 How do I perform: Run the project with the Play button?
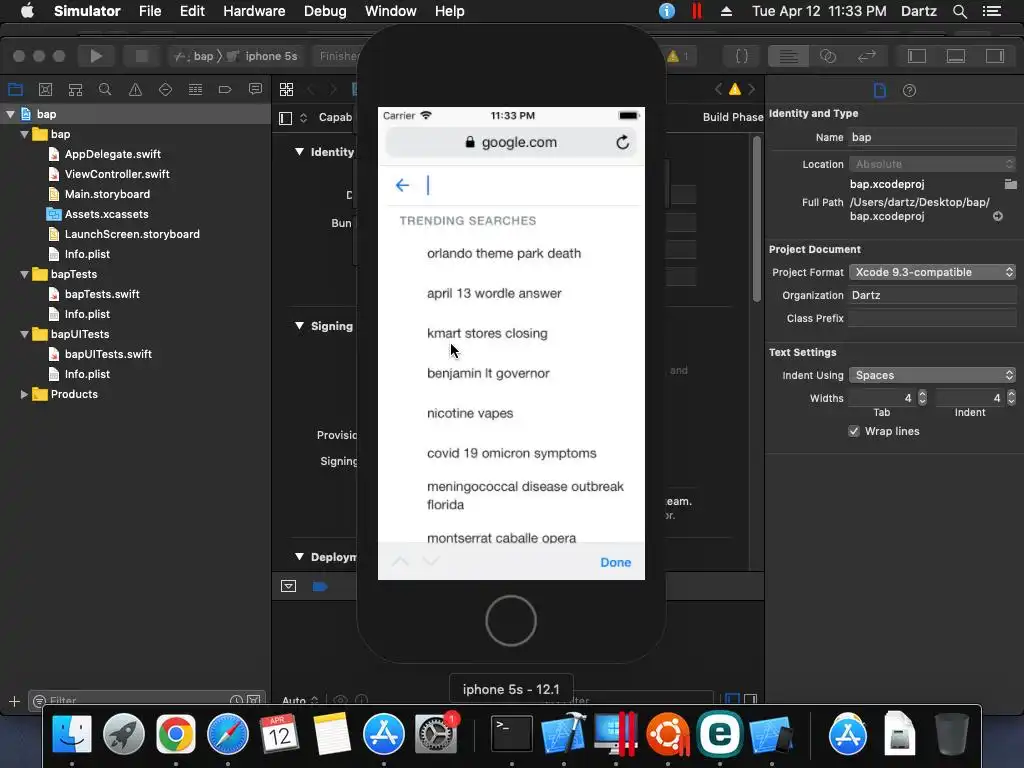pos(95,56)
